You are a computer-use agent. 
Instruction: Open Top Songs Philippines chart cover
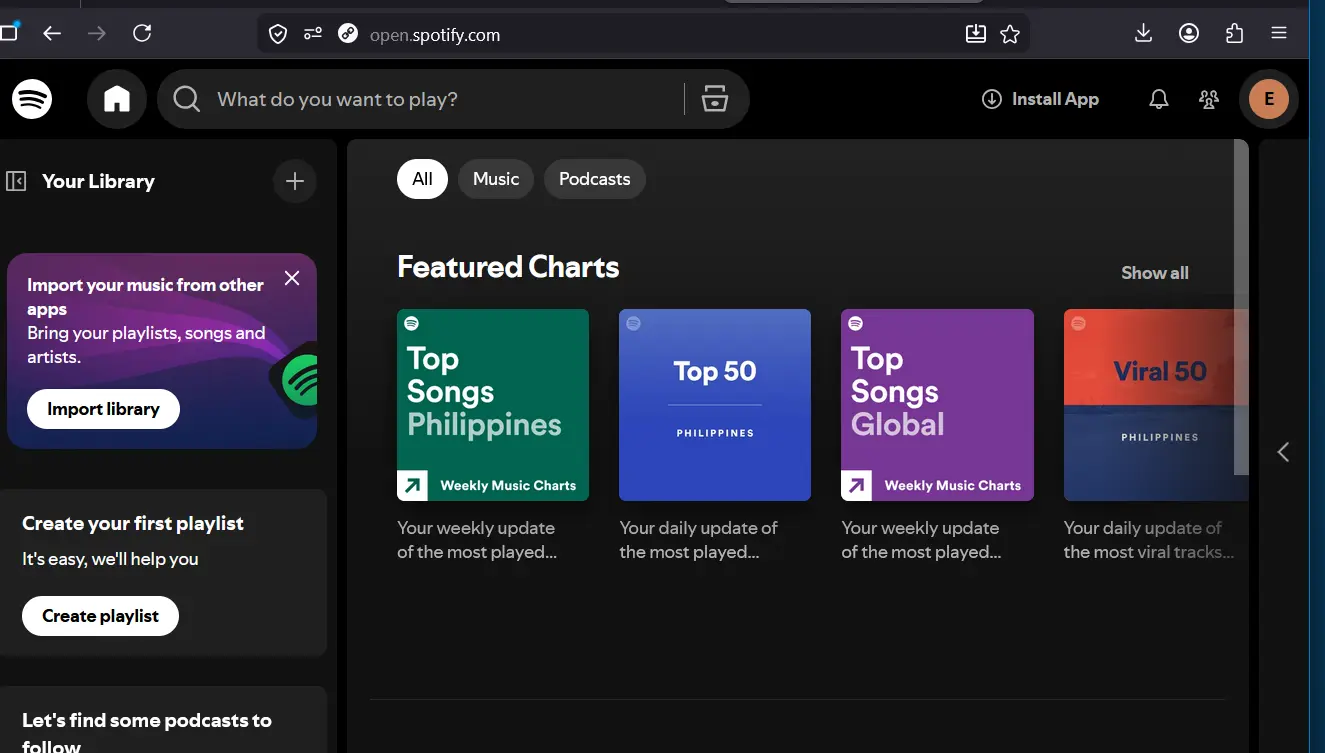[x=493, y=405]
